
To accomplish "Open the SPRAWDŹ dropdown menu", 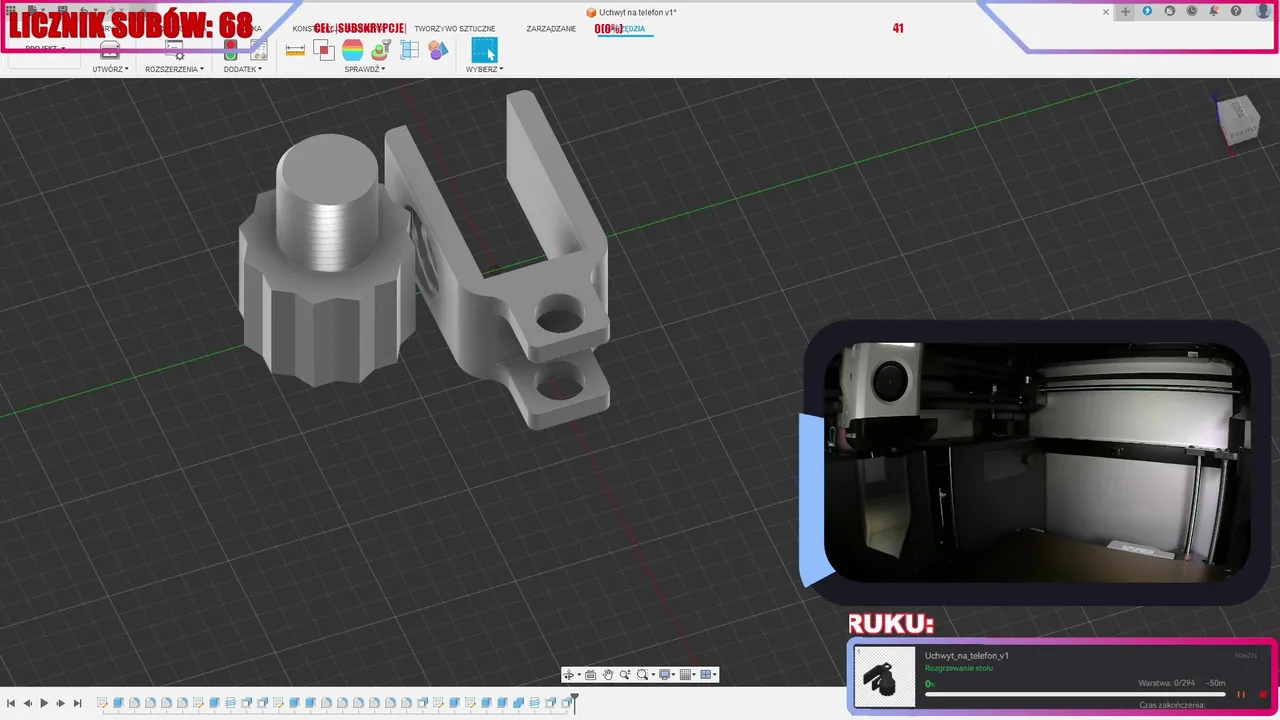I will [365, 69].
